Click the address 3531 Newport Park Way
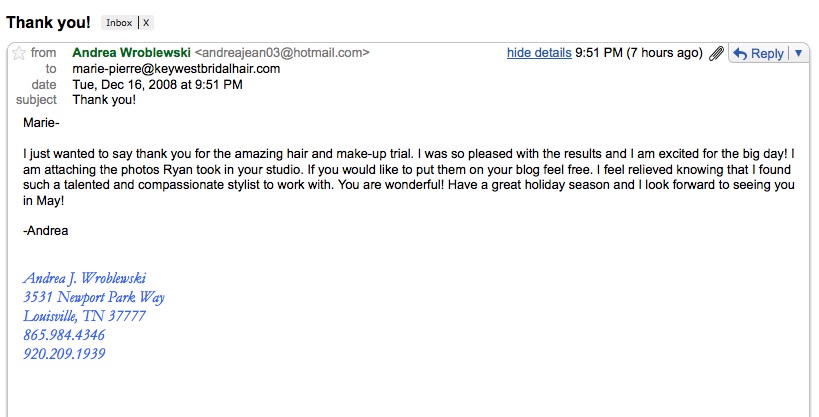 94,297
